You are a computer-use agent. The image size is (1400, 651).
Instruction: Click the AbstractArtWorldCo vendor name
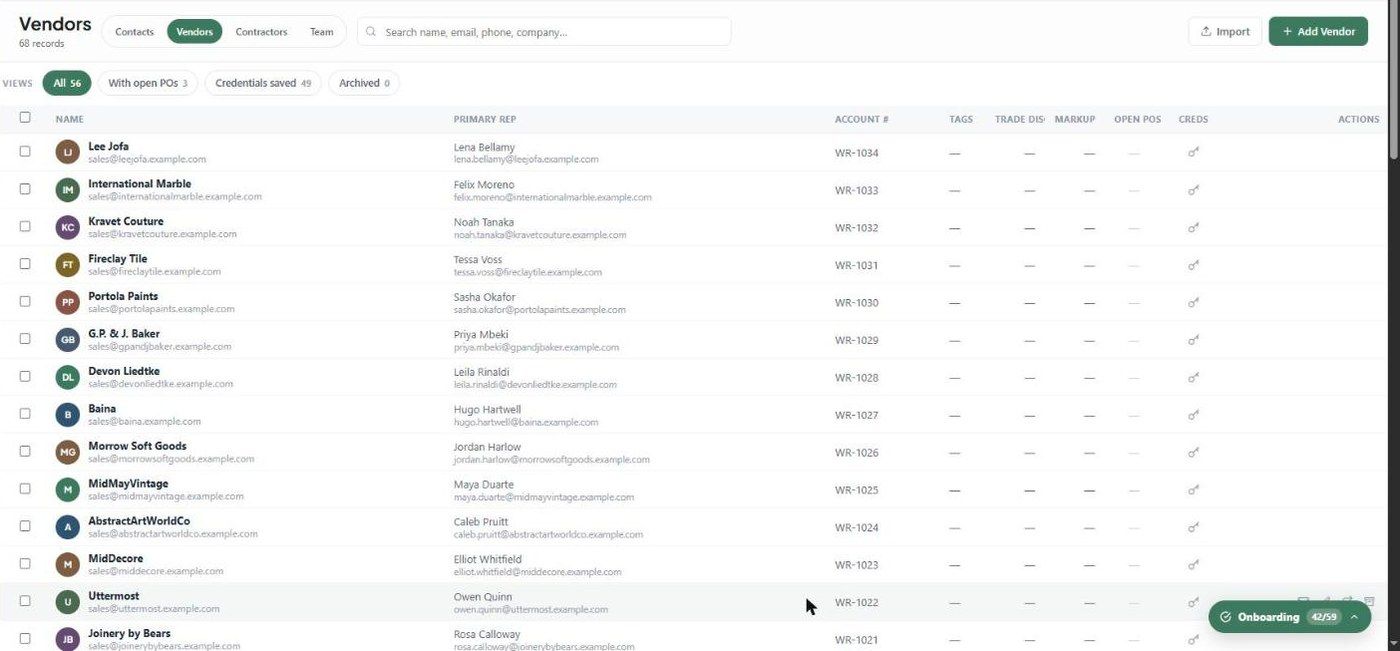tap(139, 521)
